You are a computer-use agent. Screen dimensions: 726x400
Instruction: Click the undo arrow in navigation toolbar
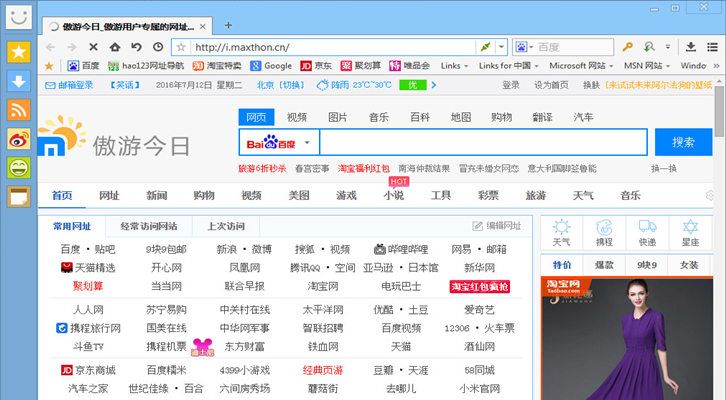click(x=136, y=47)
